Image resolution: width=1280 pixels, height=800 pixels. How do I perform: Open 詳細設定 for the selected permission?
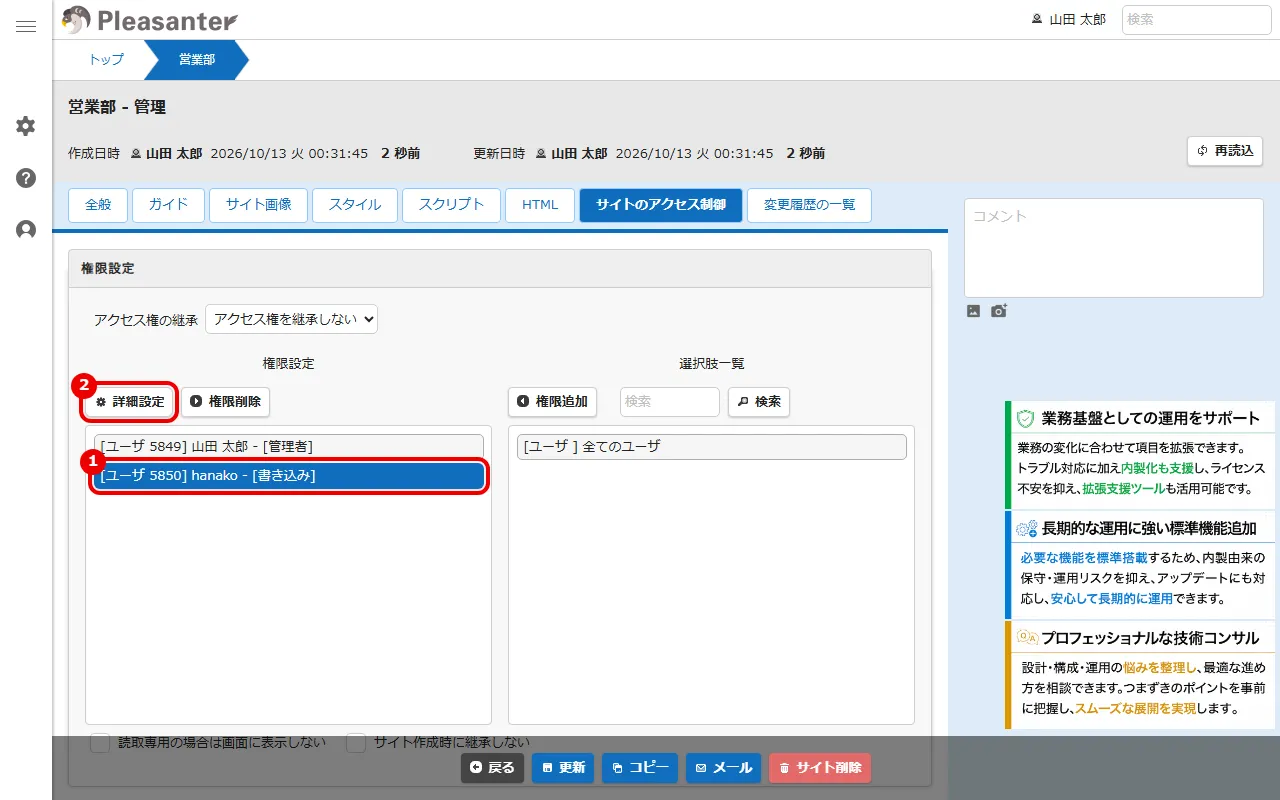coord(130,402)
